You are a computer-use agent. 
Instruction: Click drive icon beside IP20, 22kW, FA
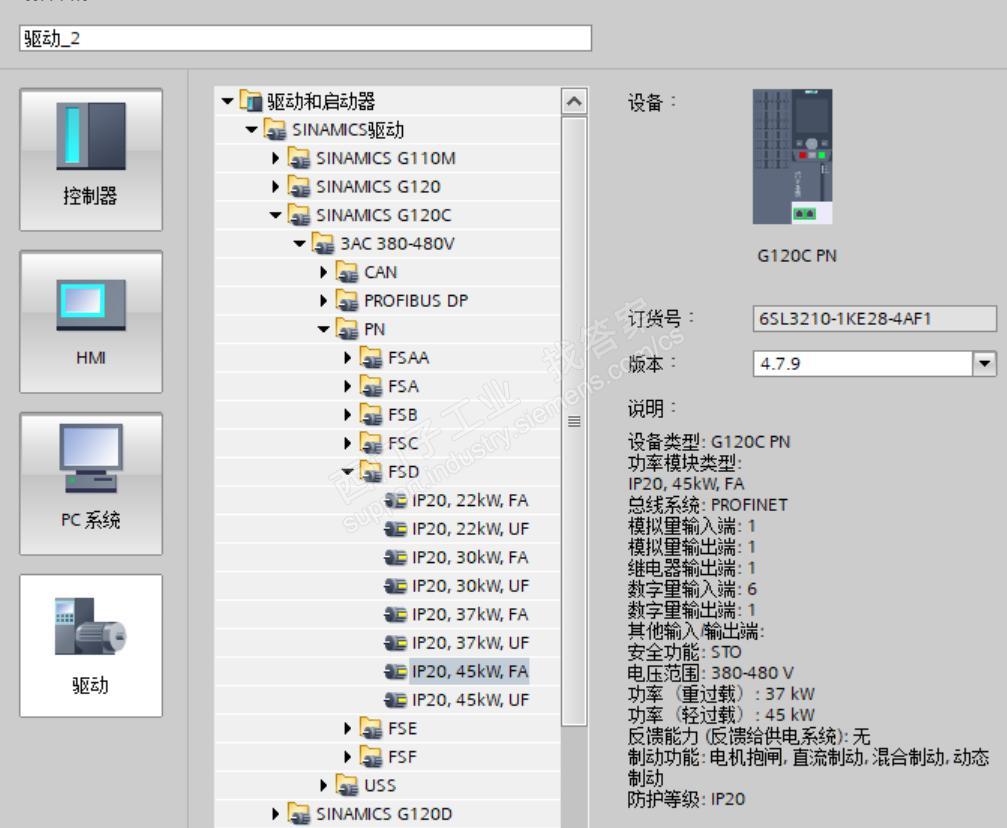click(396, 500)
